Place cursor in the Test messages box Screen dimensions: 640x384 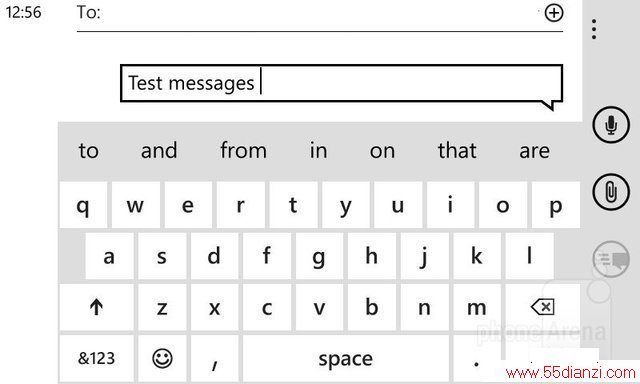pos(342,83)
